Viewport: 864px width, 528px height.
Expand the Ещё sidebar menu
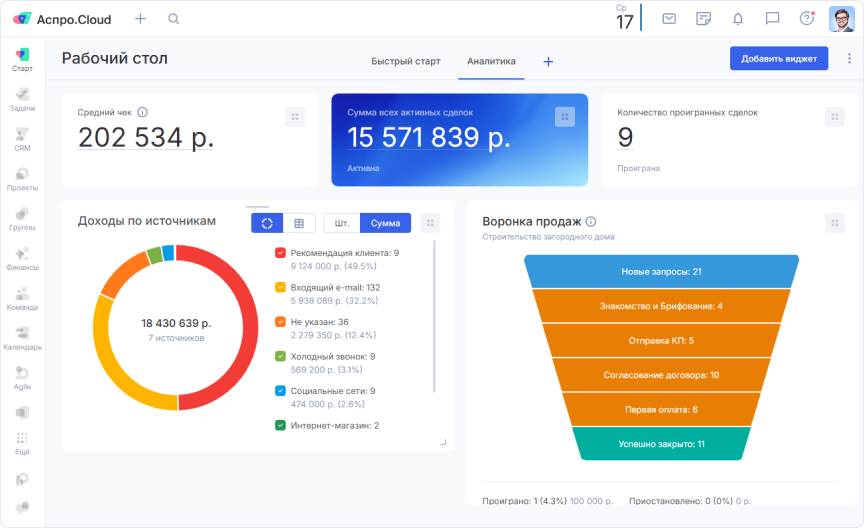pos(22,442)
